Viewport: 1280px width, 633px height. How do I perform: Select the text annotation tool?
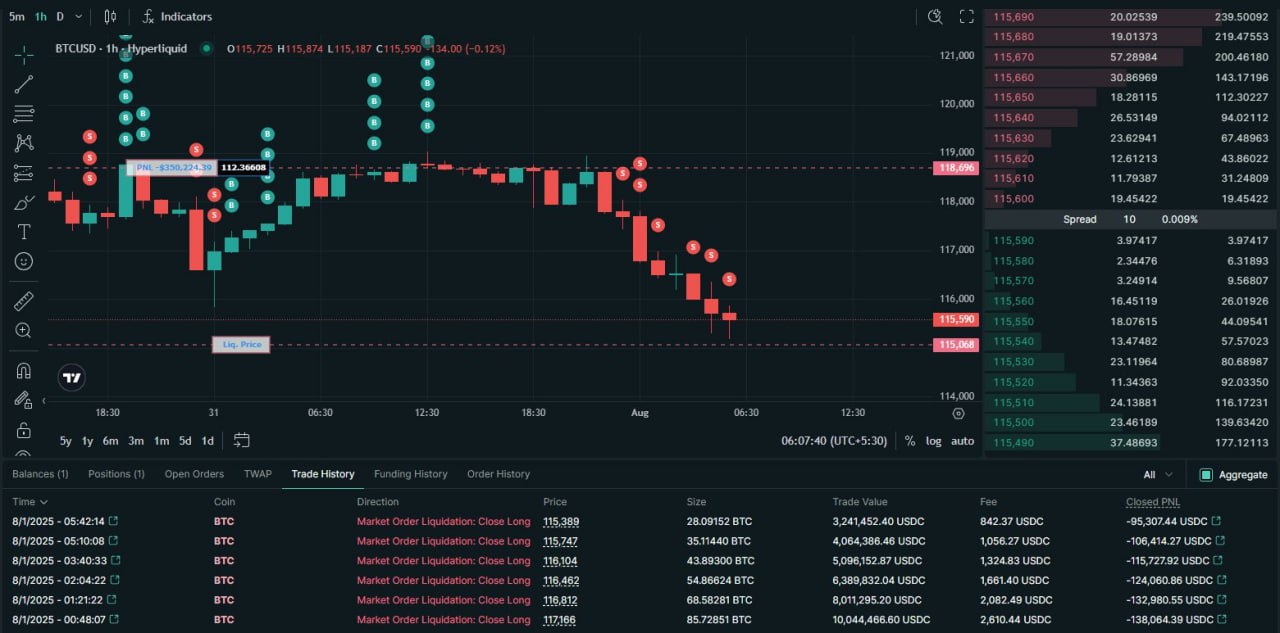(24, 231)
